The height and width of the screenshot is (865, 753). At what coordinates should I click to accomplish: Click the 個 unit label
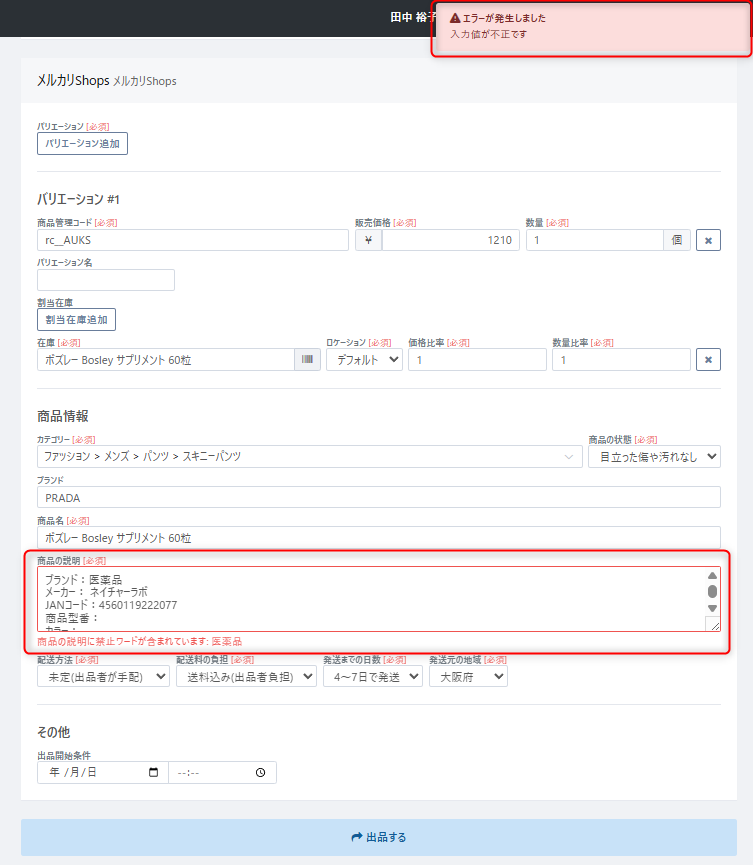[677, 240]
